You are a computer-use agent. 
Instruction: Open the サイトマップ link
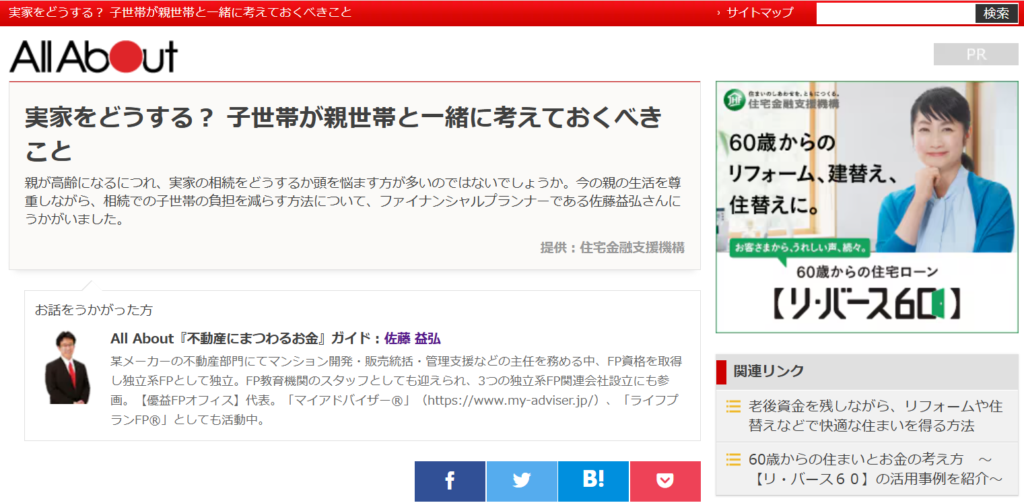(x=760, y=13)
